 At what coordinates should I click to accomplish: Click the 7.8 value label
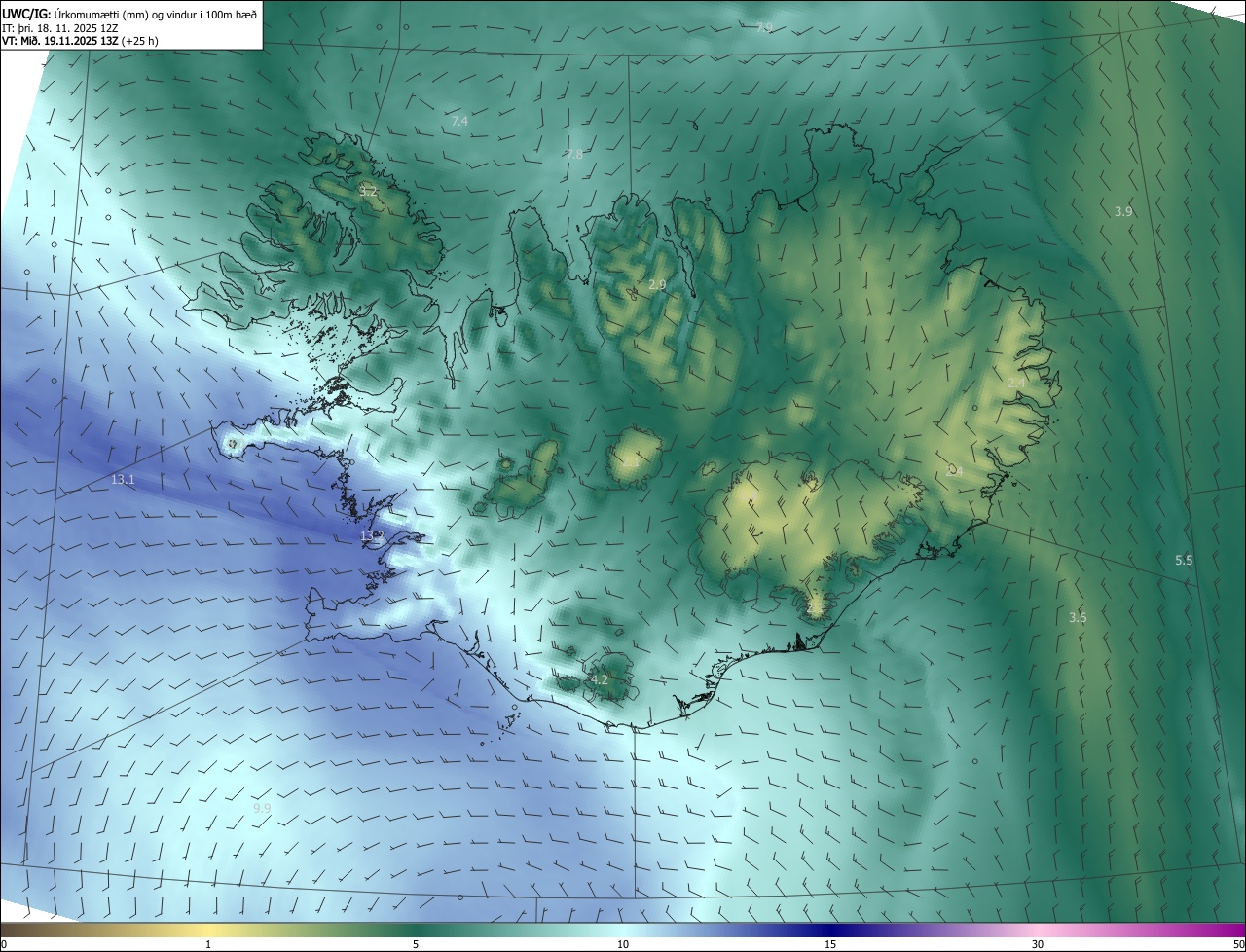tap(574, 154)
